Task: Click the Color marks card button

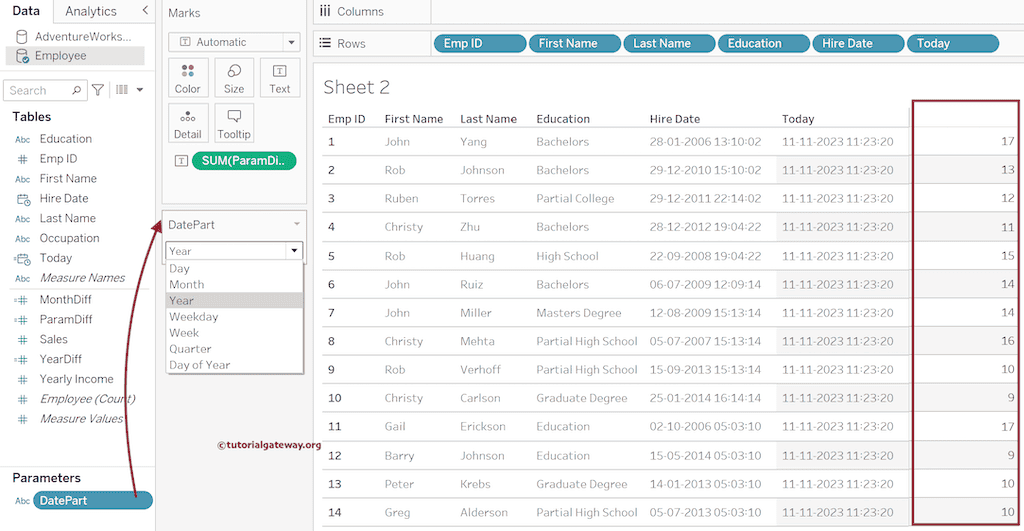Action: 188,77
